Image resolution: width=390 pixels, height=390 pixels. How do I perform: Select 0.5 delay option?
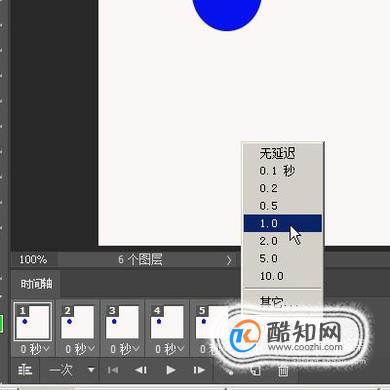click(x=283, y=206)
